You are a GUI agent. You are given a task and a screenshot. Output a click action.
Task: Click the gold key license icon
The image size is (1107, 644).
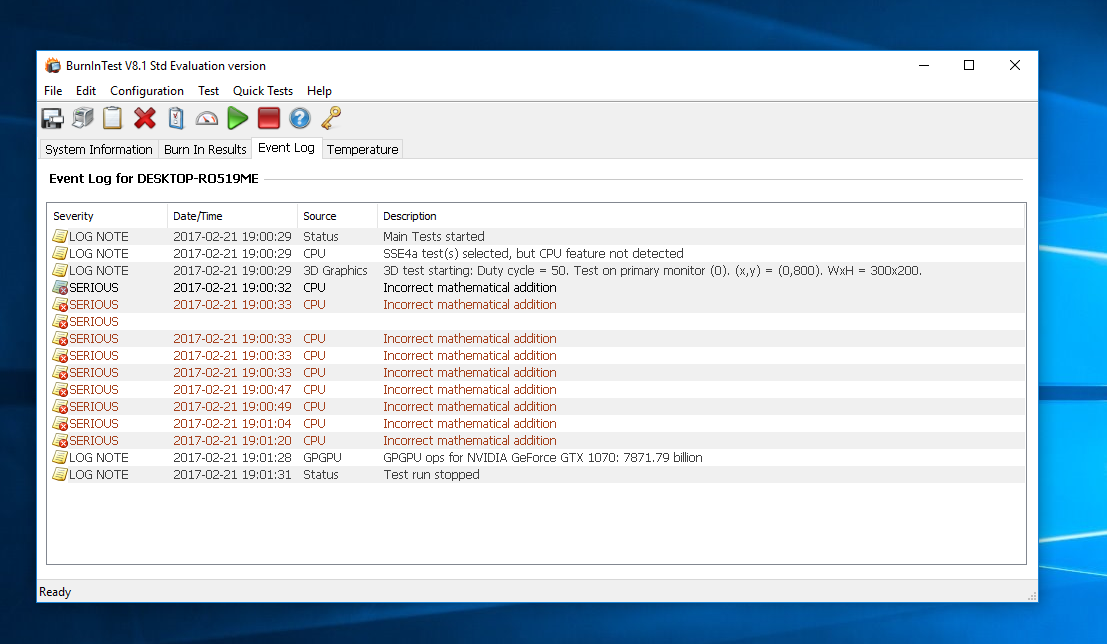click(331, 118)
